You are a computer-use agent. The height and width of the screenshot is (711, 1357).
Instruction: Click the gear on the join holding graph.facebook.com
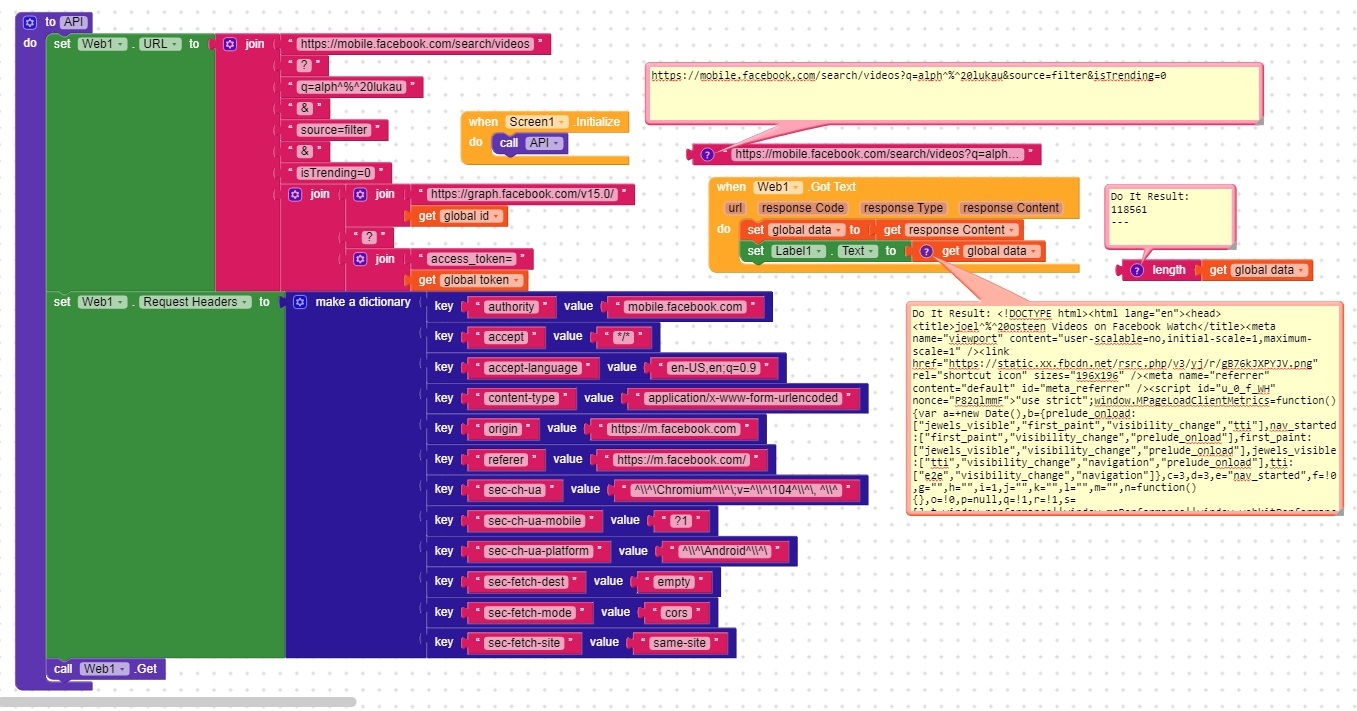tap(360, 194)
